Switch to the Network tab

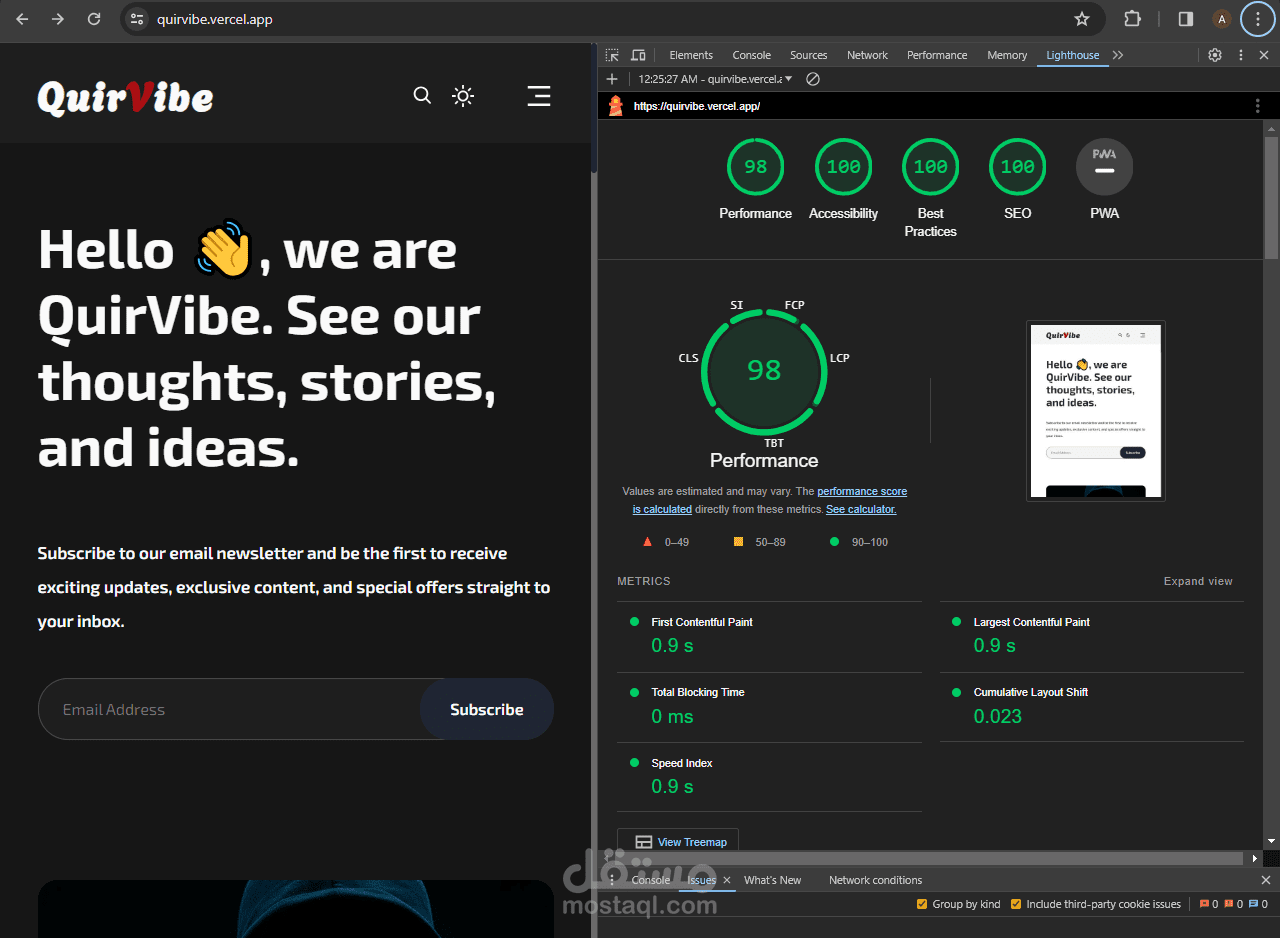[x=867, y=55]
